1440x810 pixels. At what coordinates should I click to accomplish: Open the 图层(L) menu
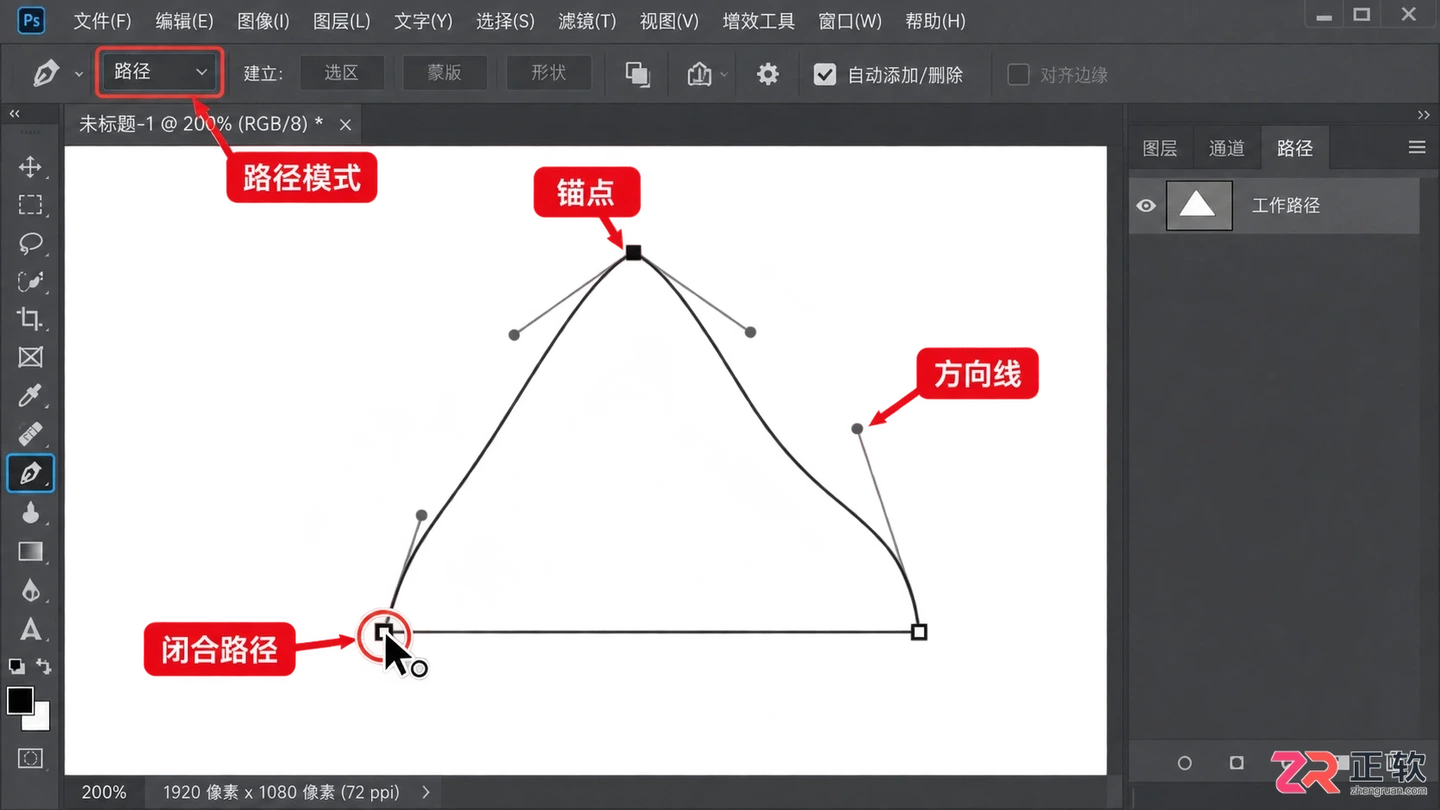point(341,21)
